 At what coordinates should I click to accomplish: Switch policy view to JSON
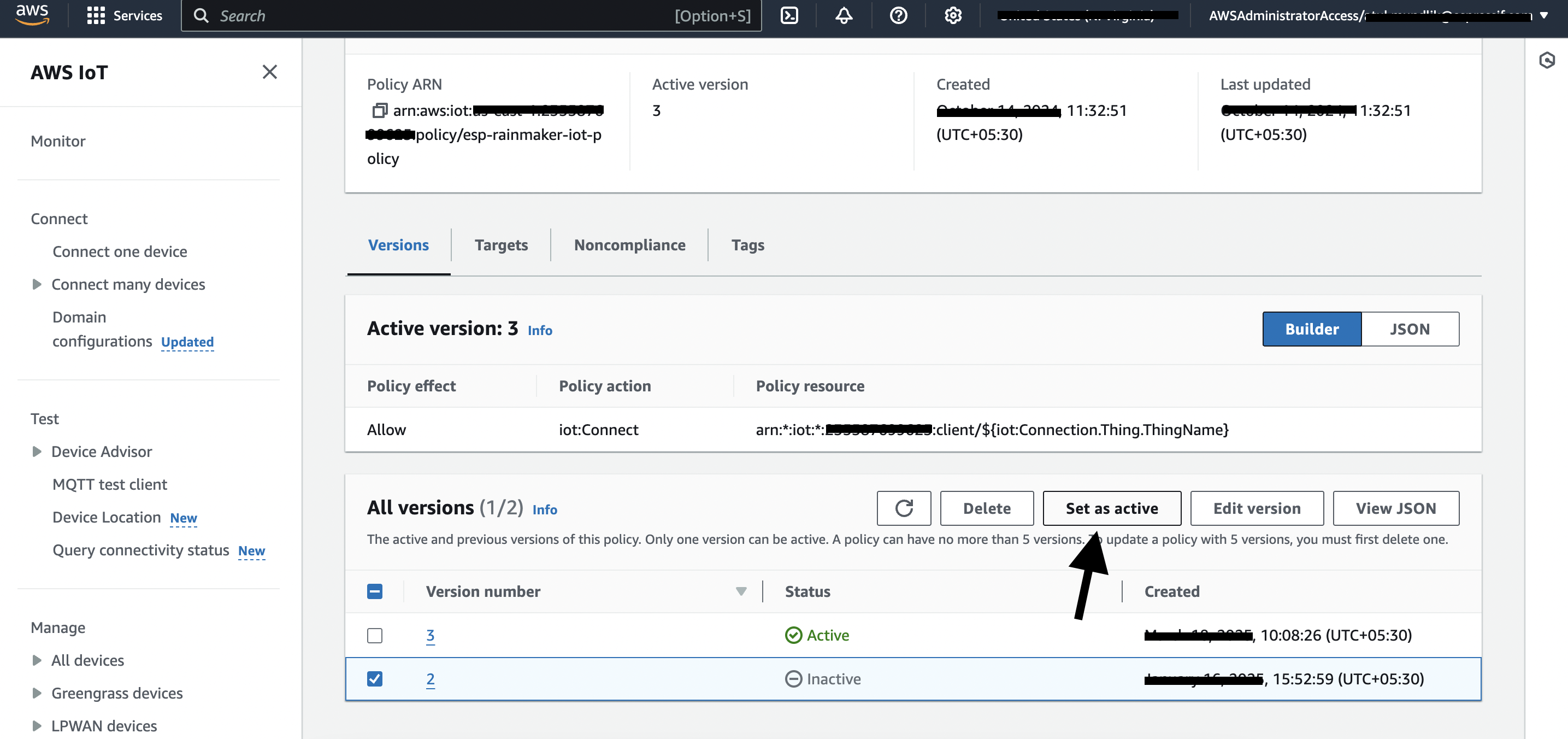tap(1409, 329)
